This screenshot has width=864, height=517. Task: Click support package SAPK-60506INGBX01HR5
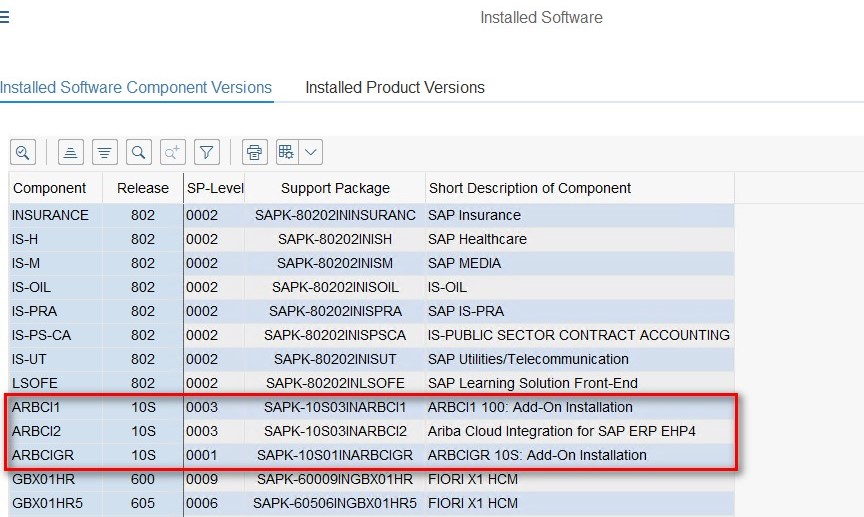(x=335, y=503)
